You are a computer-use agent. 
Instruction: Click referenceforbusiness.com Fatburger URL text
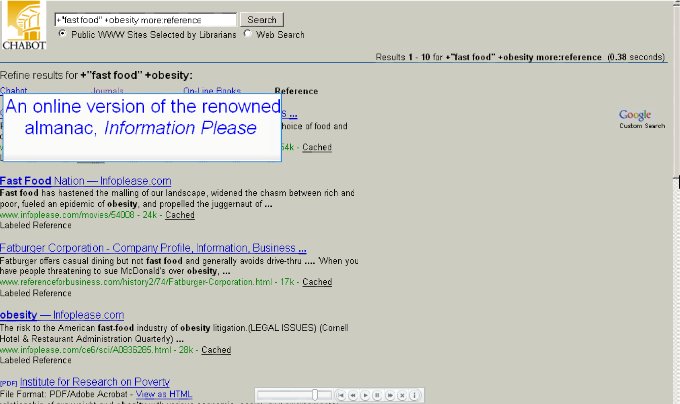(136, 282)
